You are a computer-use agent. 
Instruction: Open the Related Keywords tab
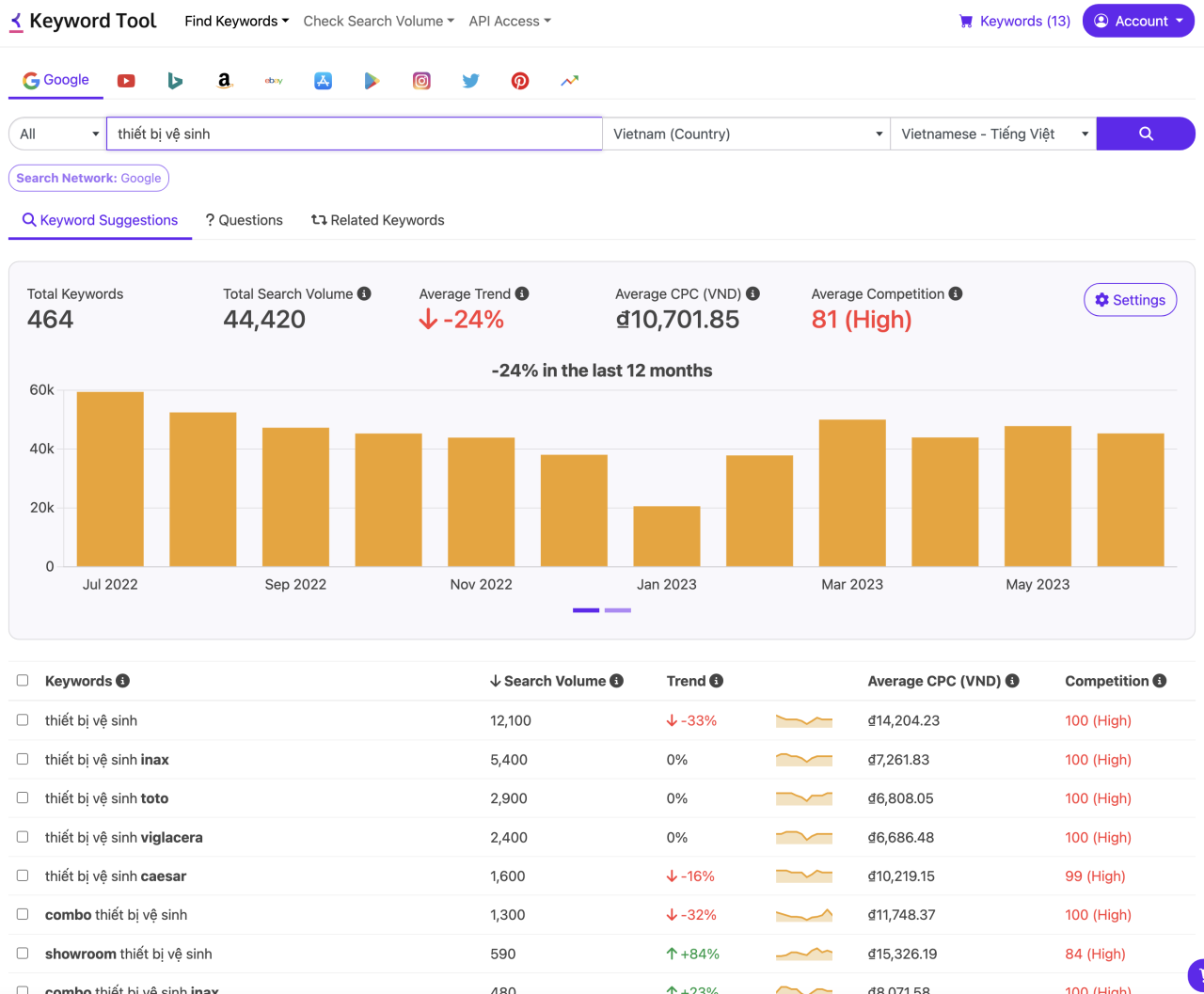click(x=378, y=220)
